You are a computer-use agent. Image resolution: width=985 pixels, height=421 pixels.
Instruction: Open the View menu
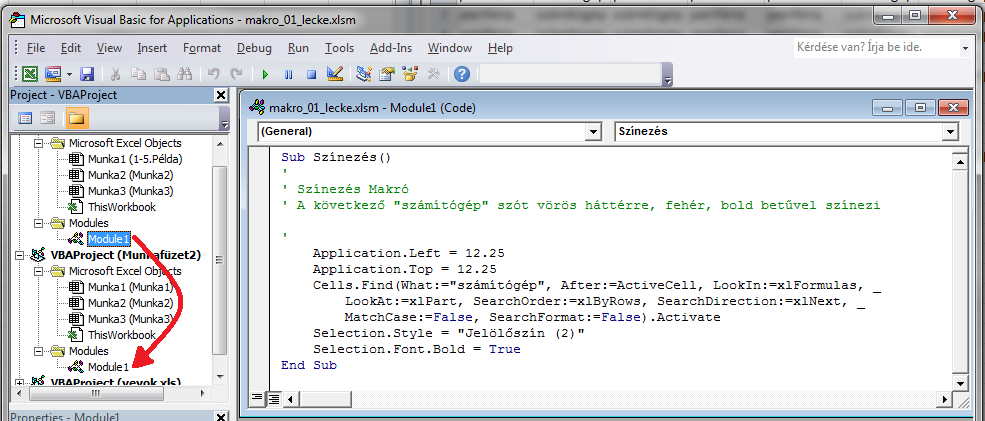coord(109,48)
